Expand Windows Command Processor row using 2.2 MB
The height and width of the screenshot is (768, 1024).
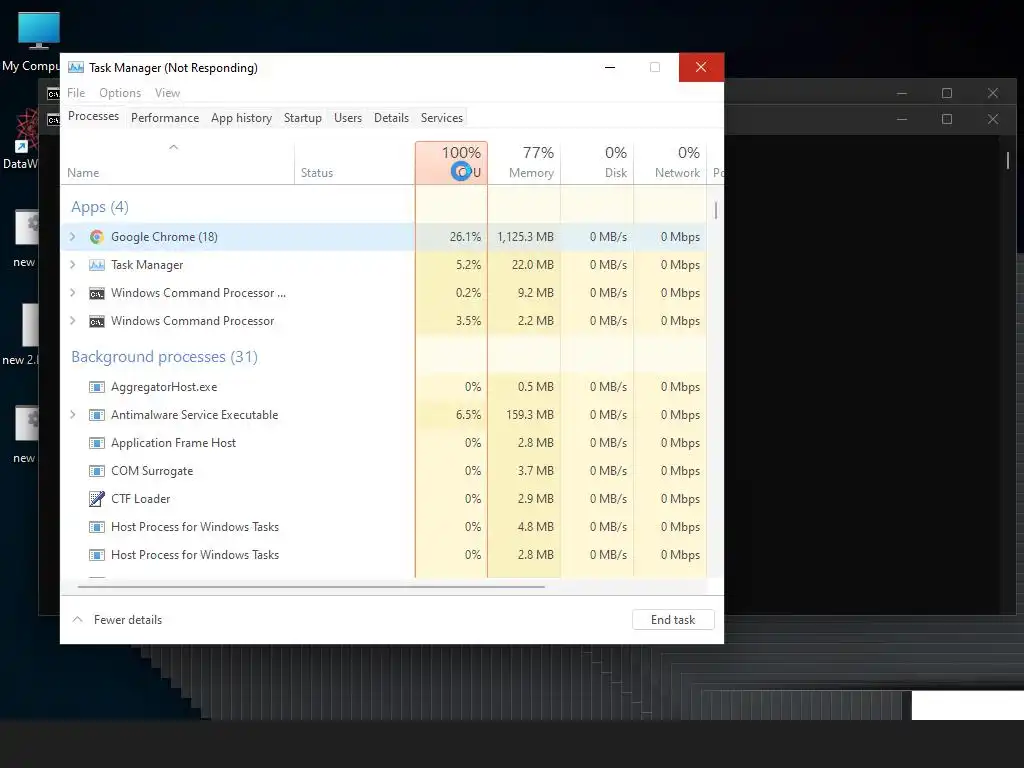click(72, 321)
